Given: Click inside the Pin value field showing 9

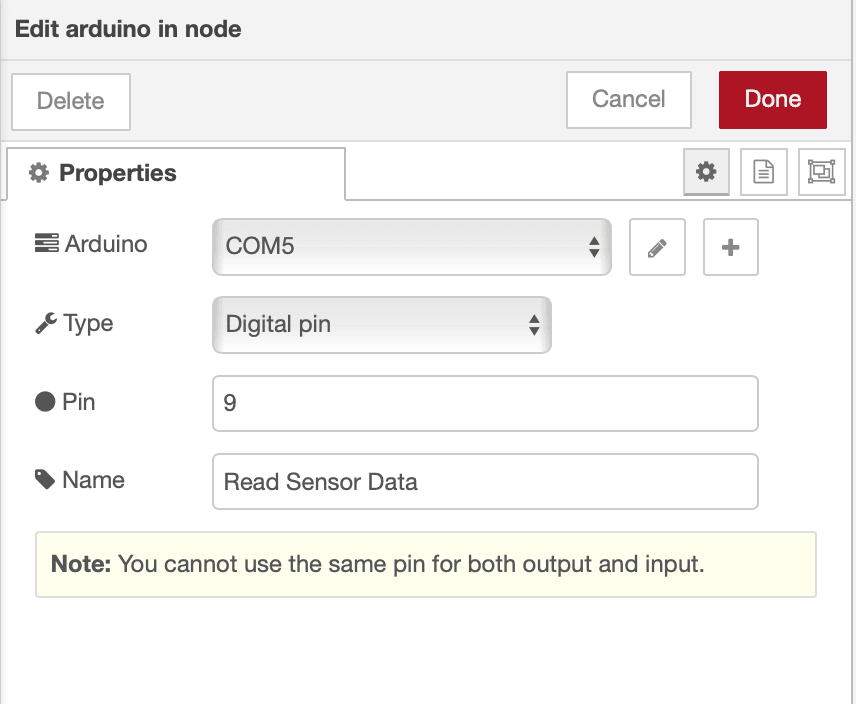Looking at the screenshot, I should click(x=485, y=403).
